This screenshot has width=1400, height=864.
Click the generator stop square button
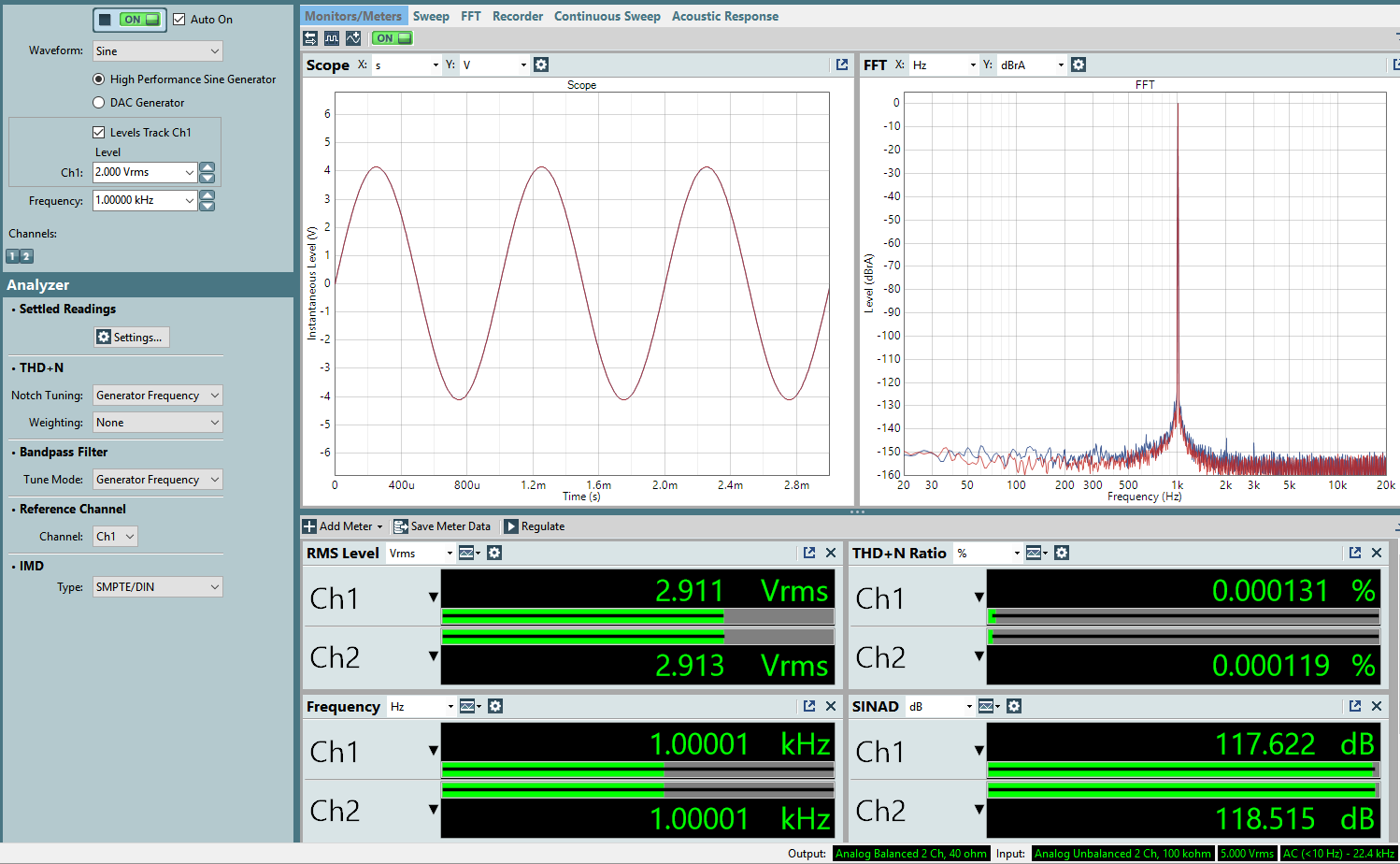(x=105, y=19)
